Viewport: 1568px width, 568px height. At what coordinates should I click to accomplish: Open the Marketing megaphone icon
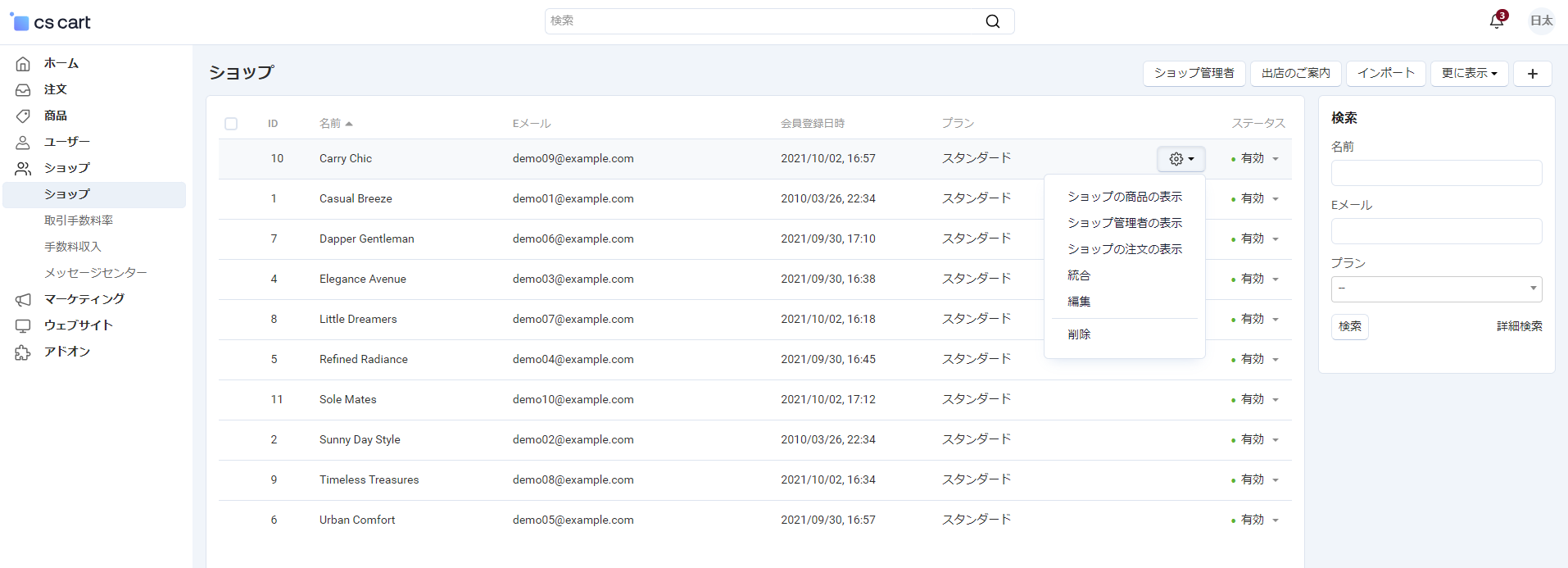[x=23, y=299]
